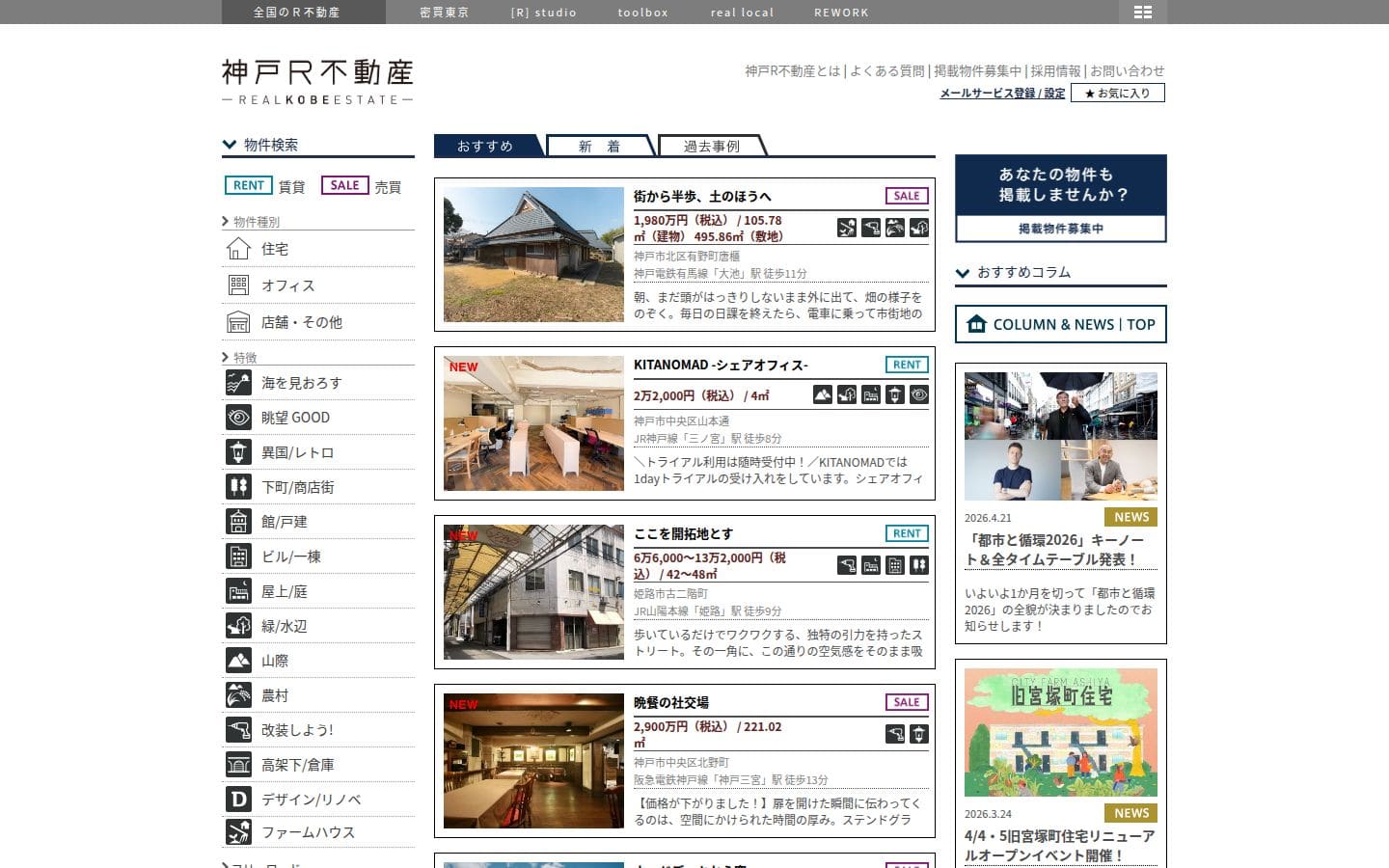Click KITANOMAD shared office photo
1389x868 pixels.
pyautogui.click(x=533, y=423)
